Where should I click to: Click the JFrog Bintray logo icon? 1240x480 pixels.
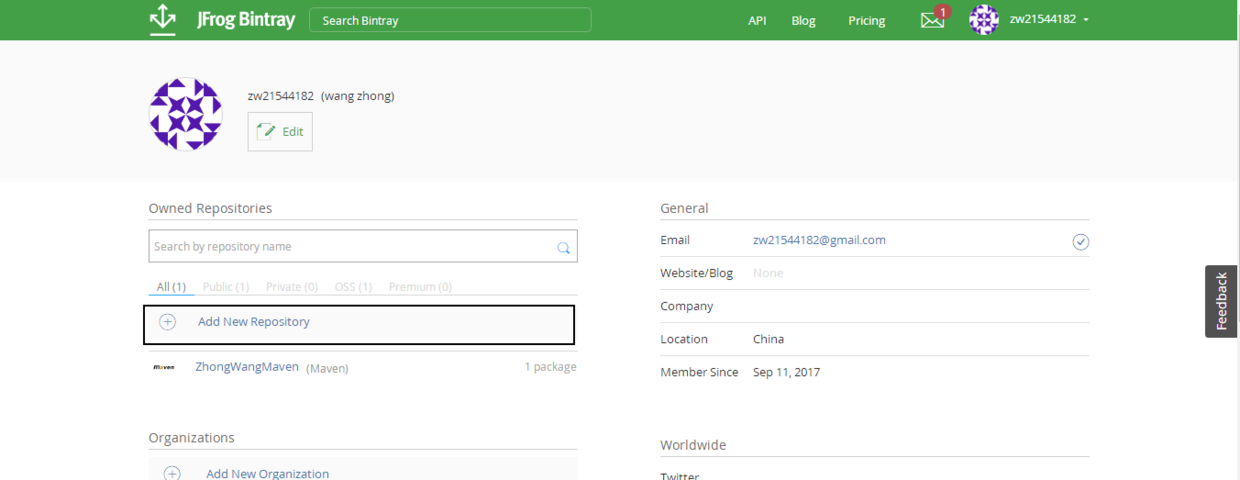(x=162, y=19)
